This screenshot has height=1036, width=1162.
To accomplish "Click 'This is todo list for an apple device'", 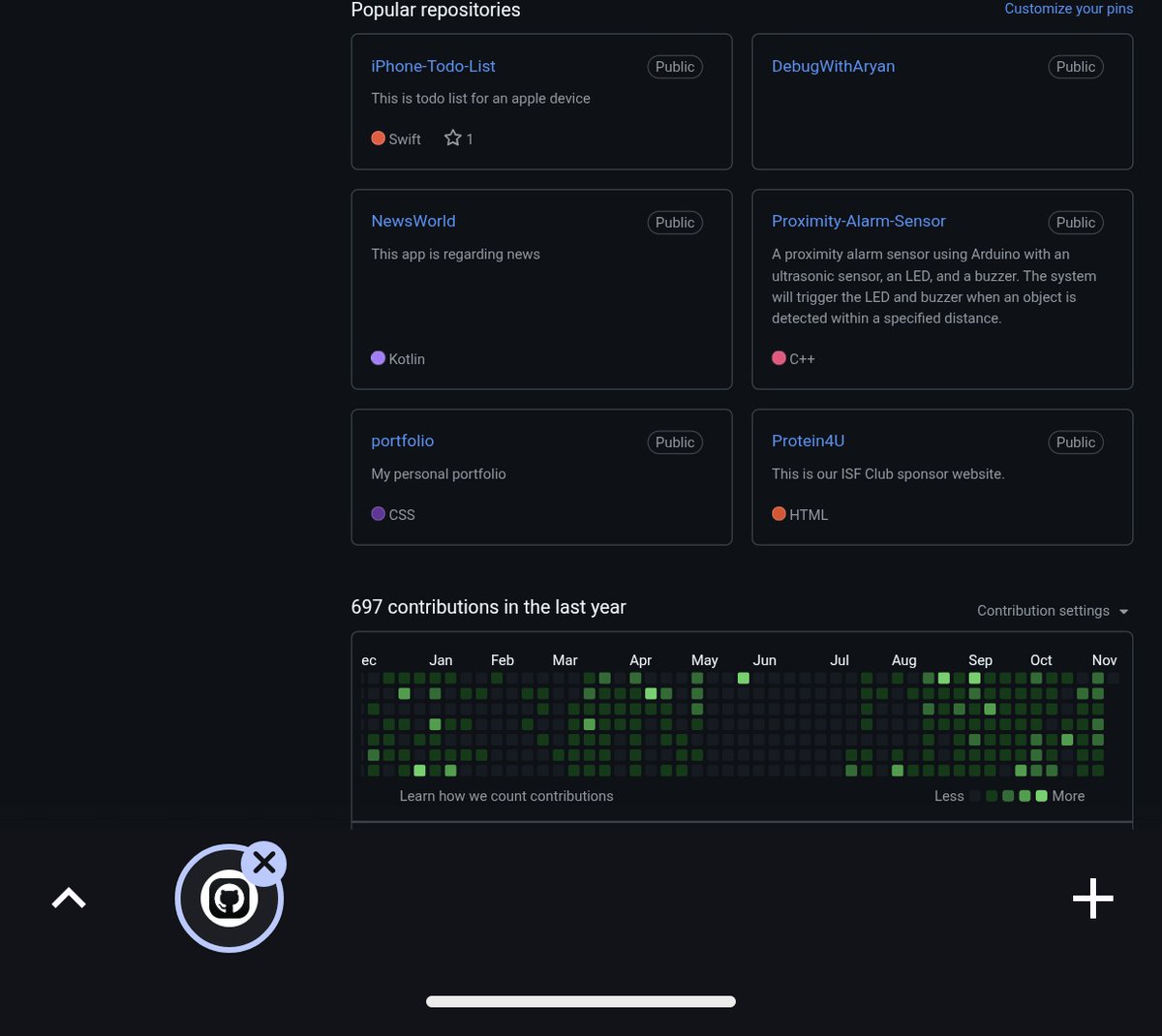I will click(480, 98).
